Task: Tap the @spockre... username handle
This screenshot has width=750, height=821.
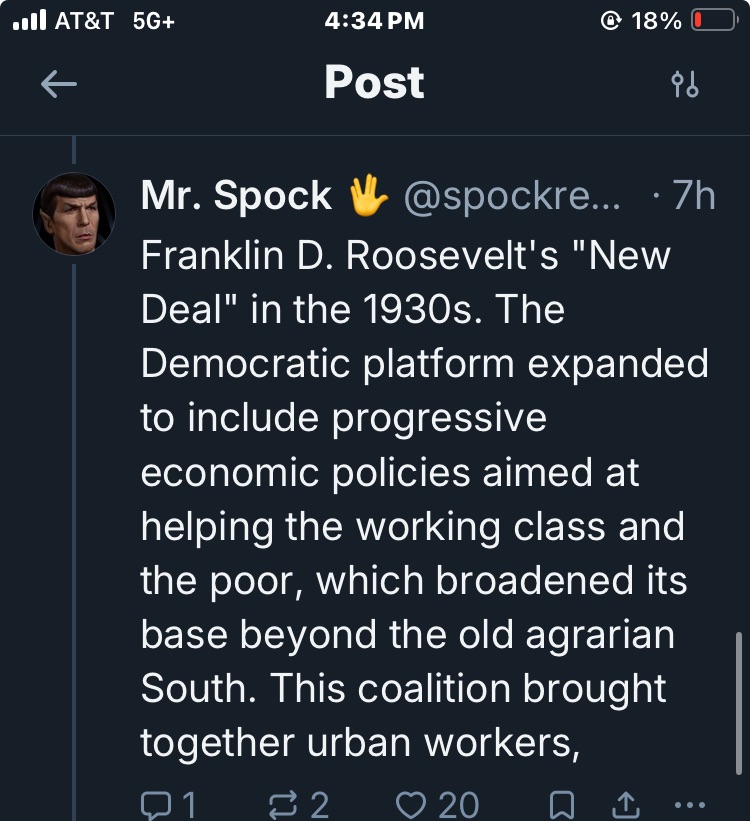Action: [x=511, y=197]
